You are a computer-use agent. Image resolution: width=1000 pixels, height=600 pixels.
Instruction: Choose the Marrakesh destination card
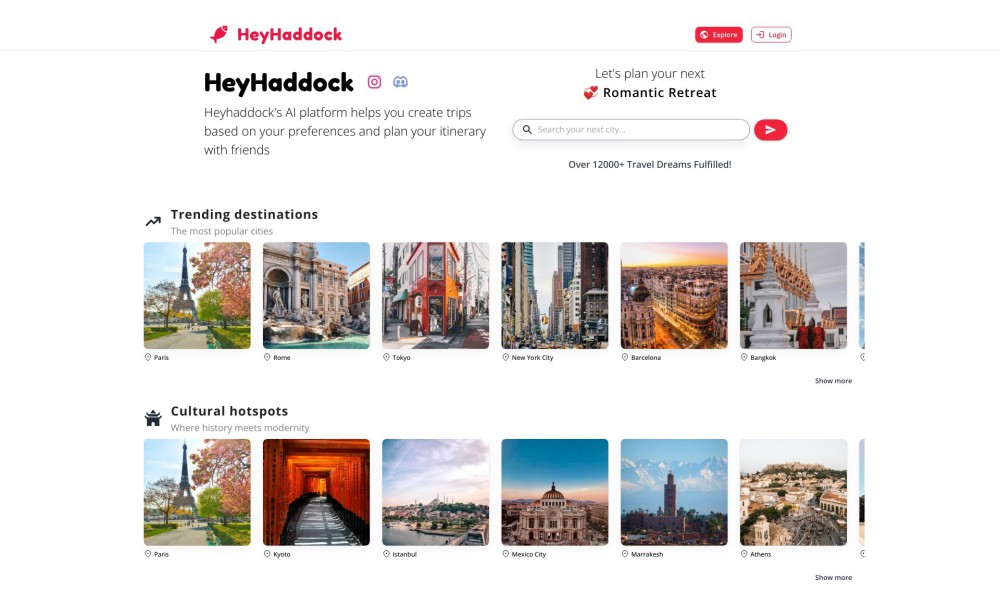[674, 492]
